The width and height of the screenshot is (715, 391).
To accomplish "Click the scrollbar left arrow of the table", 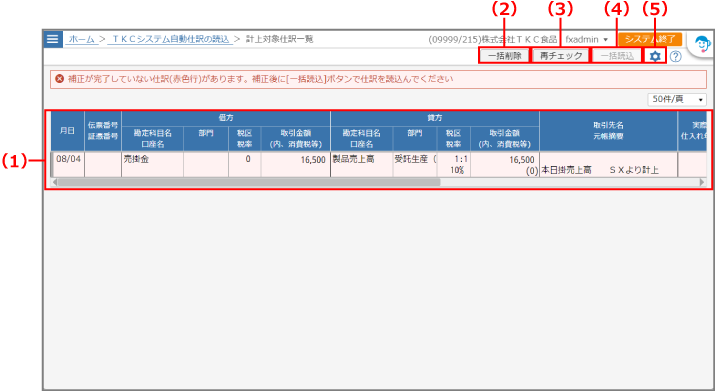I will pos(55,182).
